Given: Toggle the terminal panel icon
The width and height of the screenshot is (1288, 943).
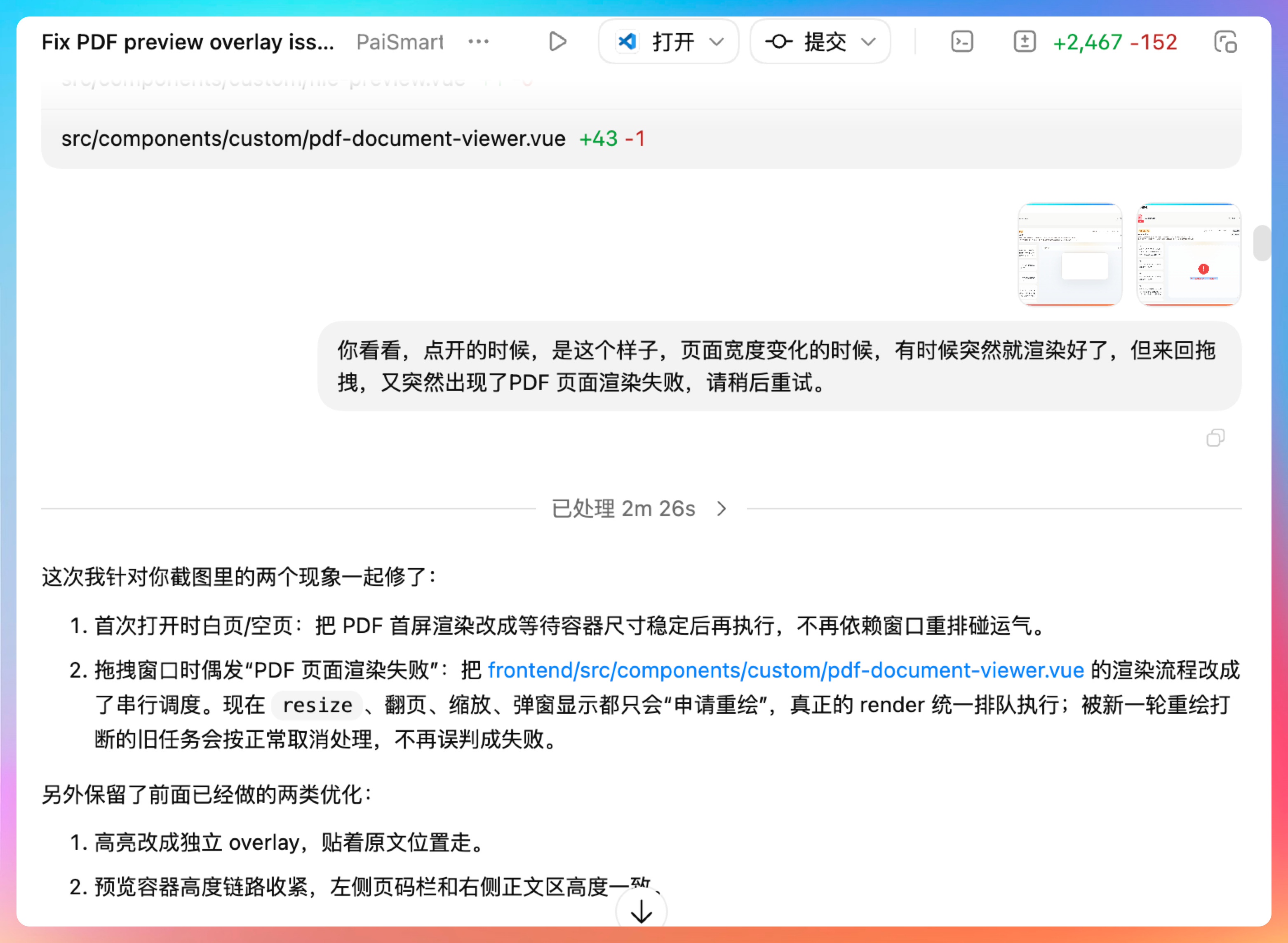Looking at the screenshot, I should (962, 42).
